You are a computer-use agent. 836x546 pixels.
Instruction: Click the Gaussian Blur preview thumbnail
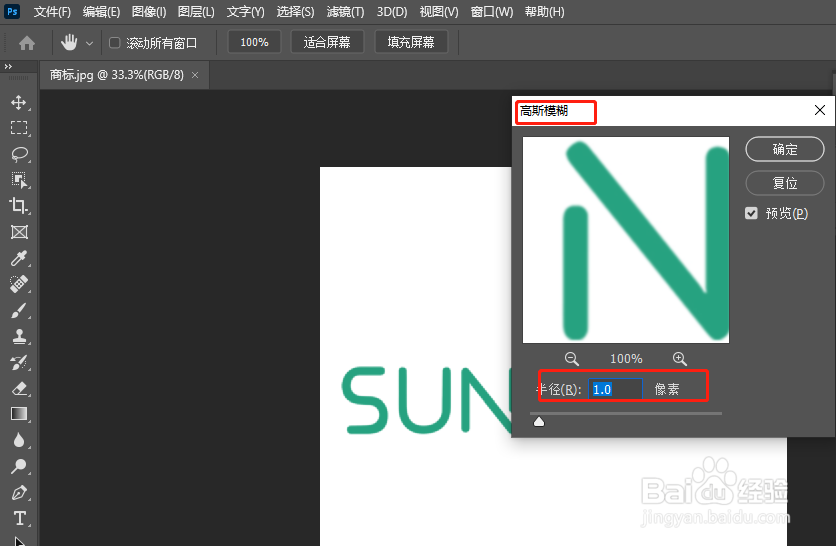pyautogui.click(x=626, y=240)
